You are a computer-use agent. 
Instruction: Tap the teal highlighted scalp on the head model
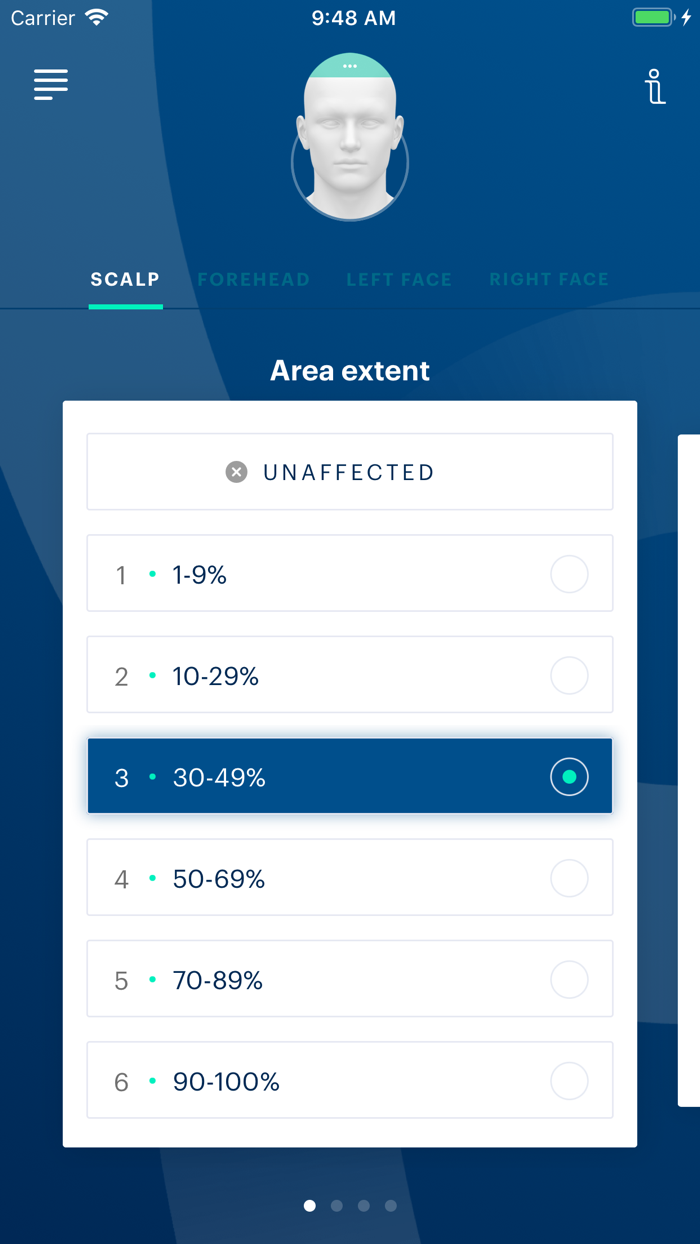(x=350, y=68)
